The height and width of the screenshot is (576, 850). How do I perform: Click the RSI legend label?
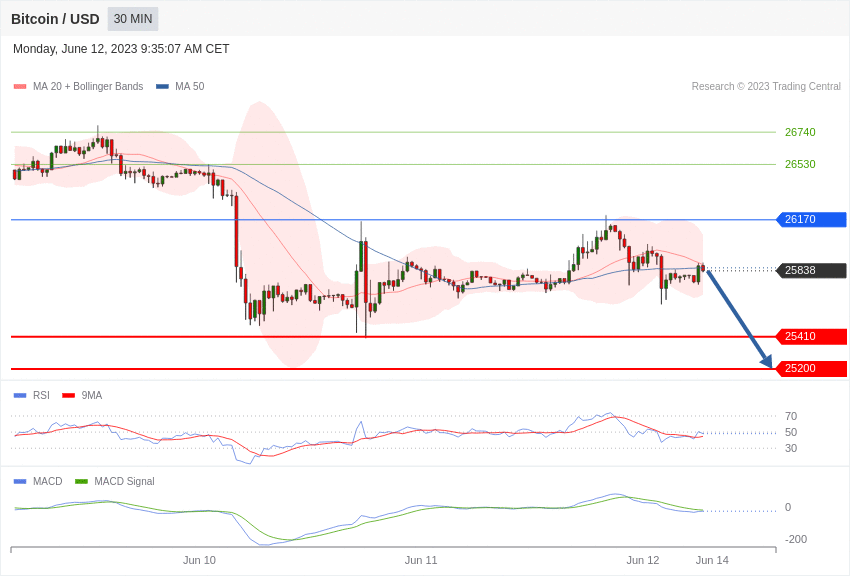click(41, 396)
